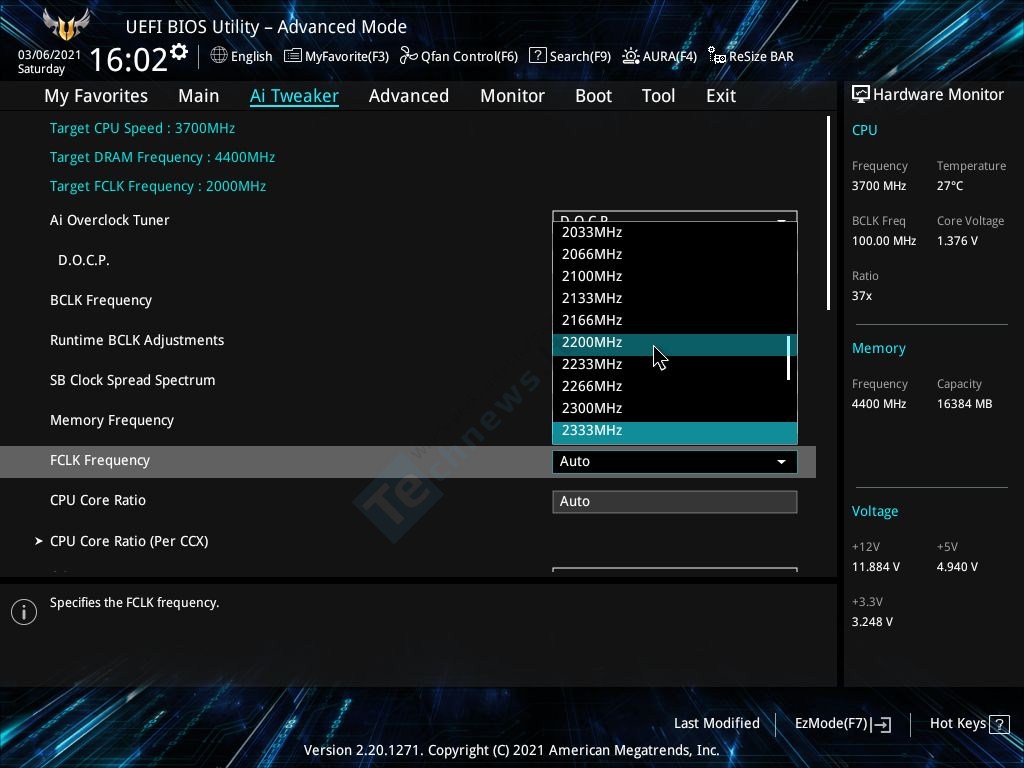The width and height of the screenshot is (1024, 768).
Task: Open Search(F9) tool
Action: pyautogui.click(x=569, y=56)
